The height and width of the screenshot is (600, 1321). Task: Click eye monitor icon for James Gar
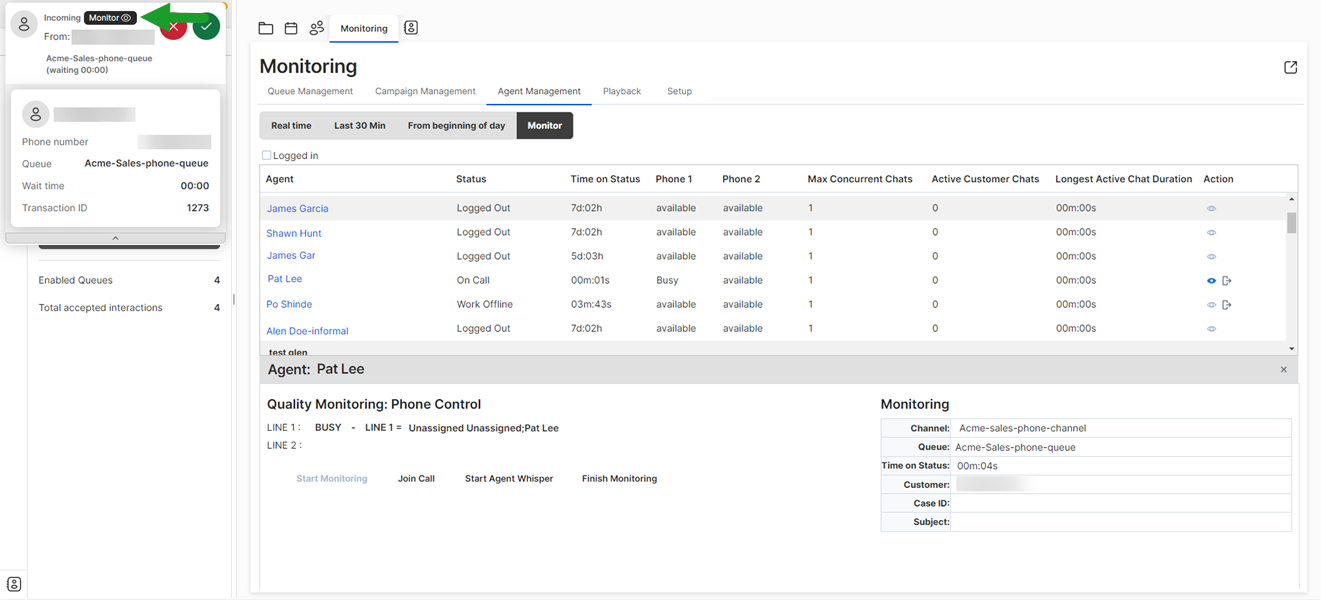pos(1211,257)
